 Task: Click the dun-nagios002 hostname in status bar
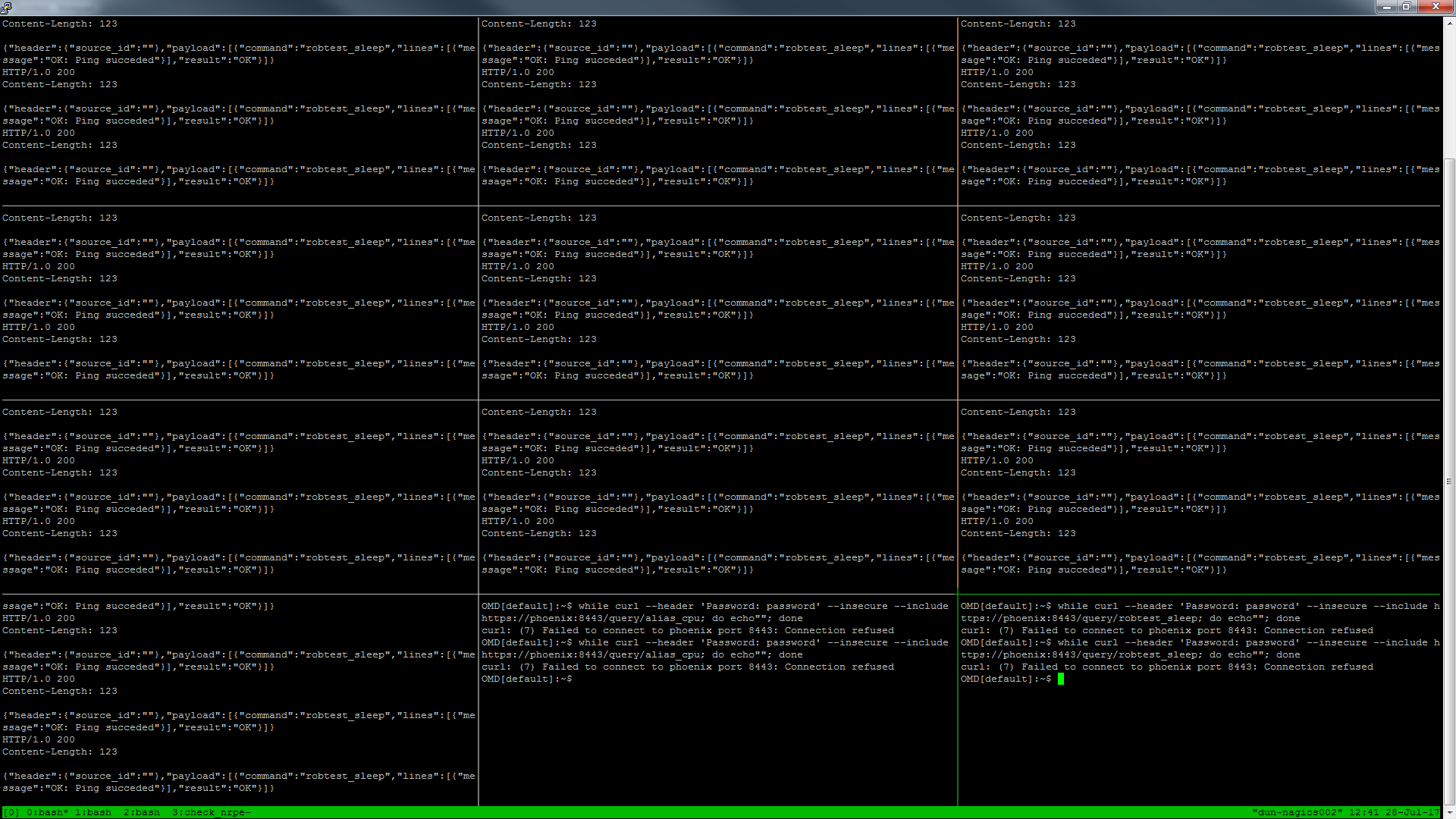click(1297, 812)
